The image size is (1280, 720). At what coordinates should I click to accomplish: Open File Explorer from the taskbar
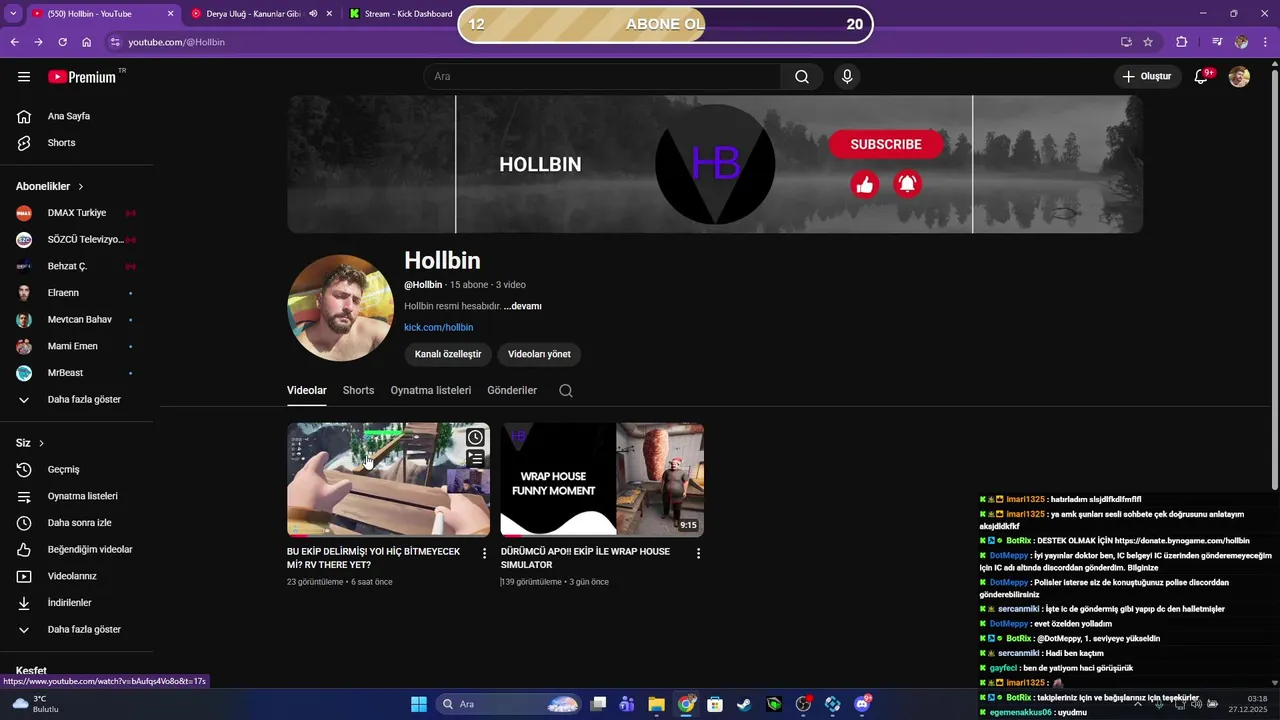[x=656, y=704]
